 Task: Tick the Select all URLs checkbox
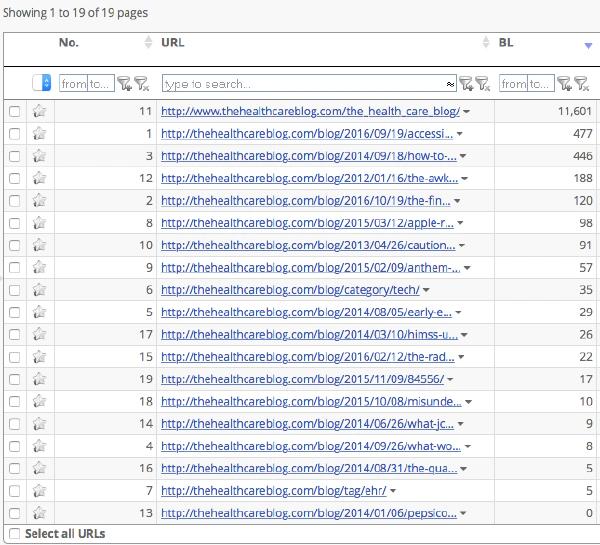[x=15, y=534]
